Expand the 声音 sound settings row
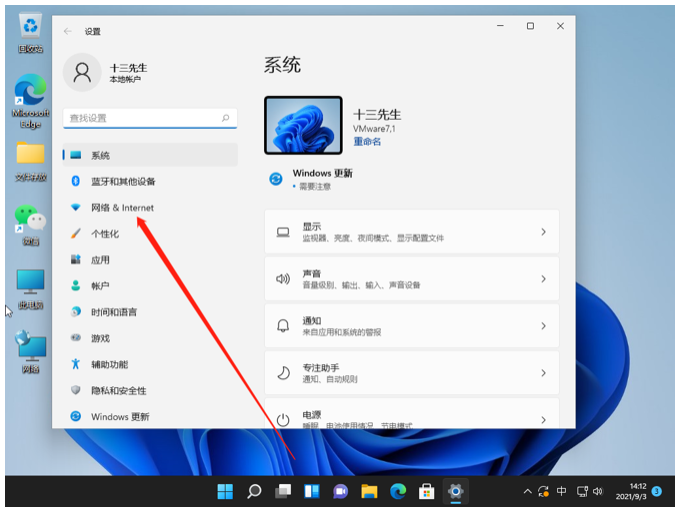Viewport: 680px width, 512px height. 411,279
